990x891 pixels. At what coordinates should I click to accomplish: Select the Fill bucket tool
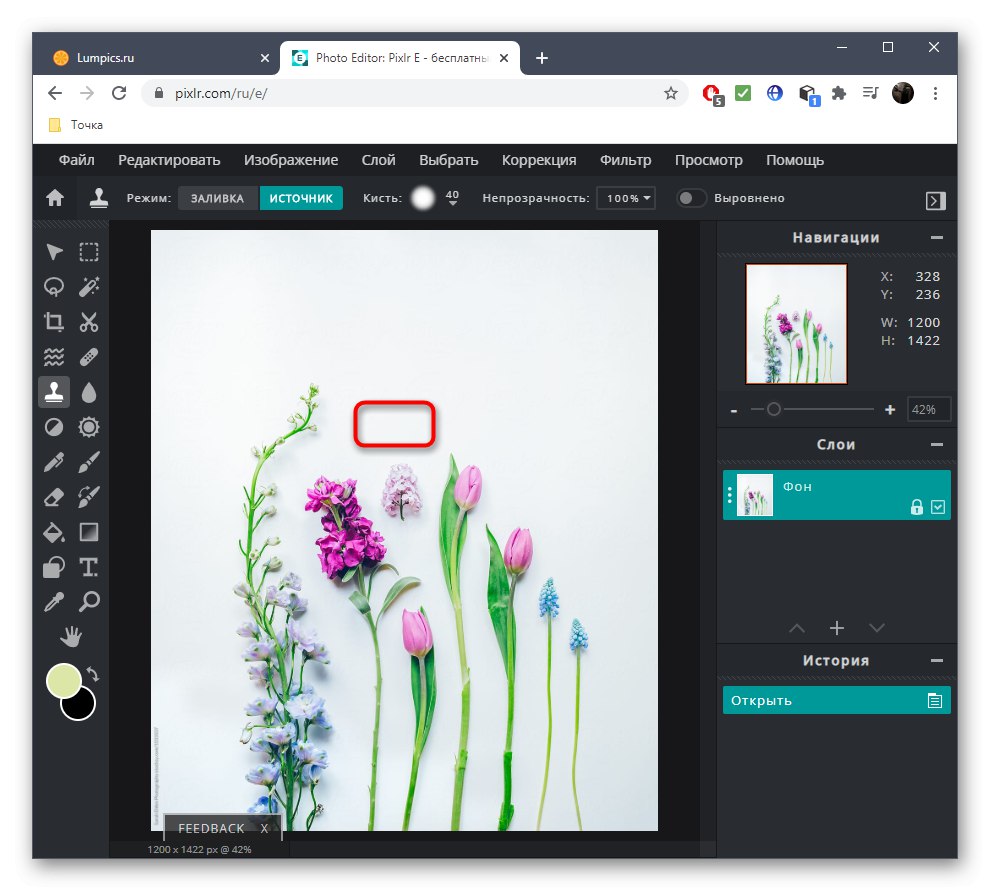tap(54, 532)
